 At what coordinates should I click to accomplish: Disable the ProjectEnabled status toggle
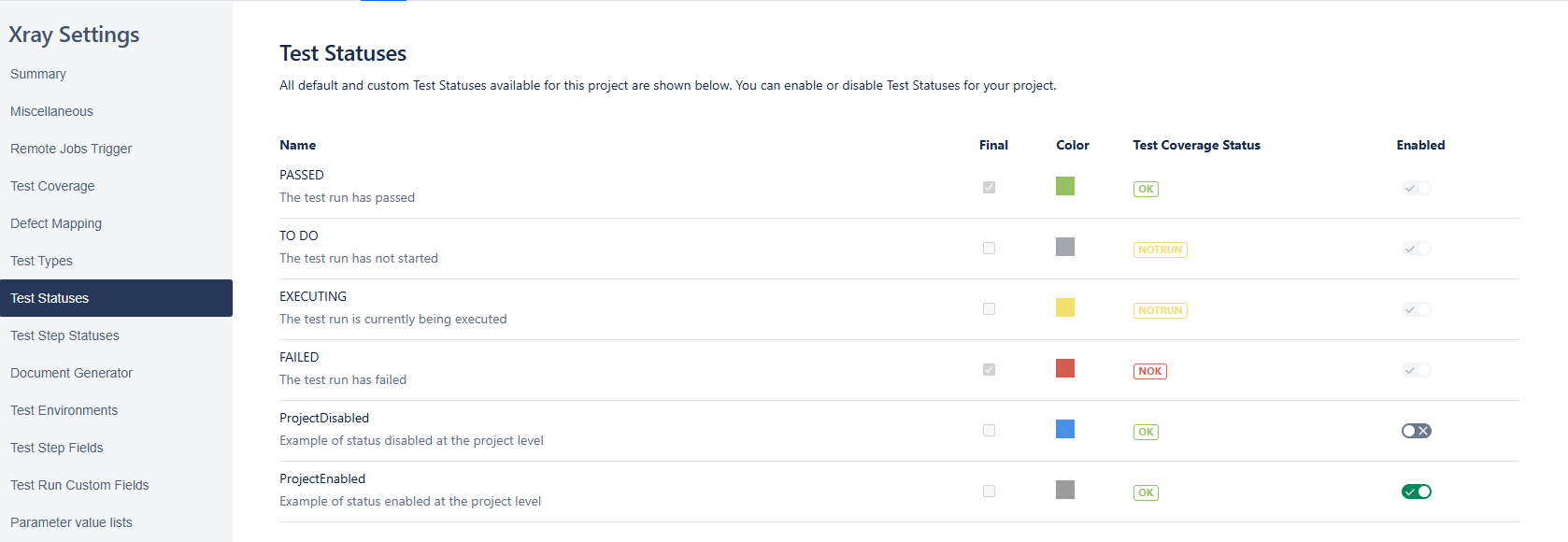pos(1416,492)
